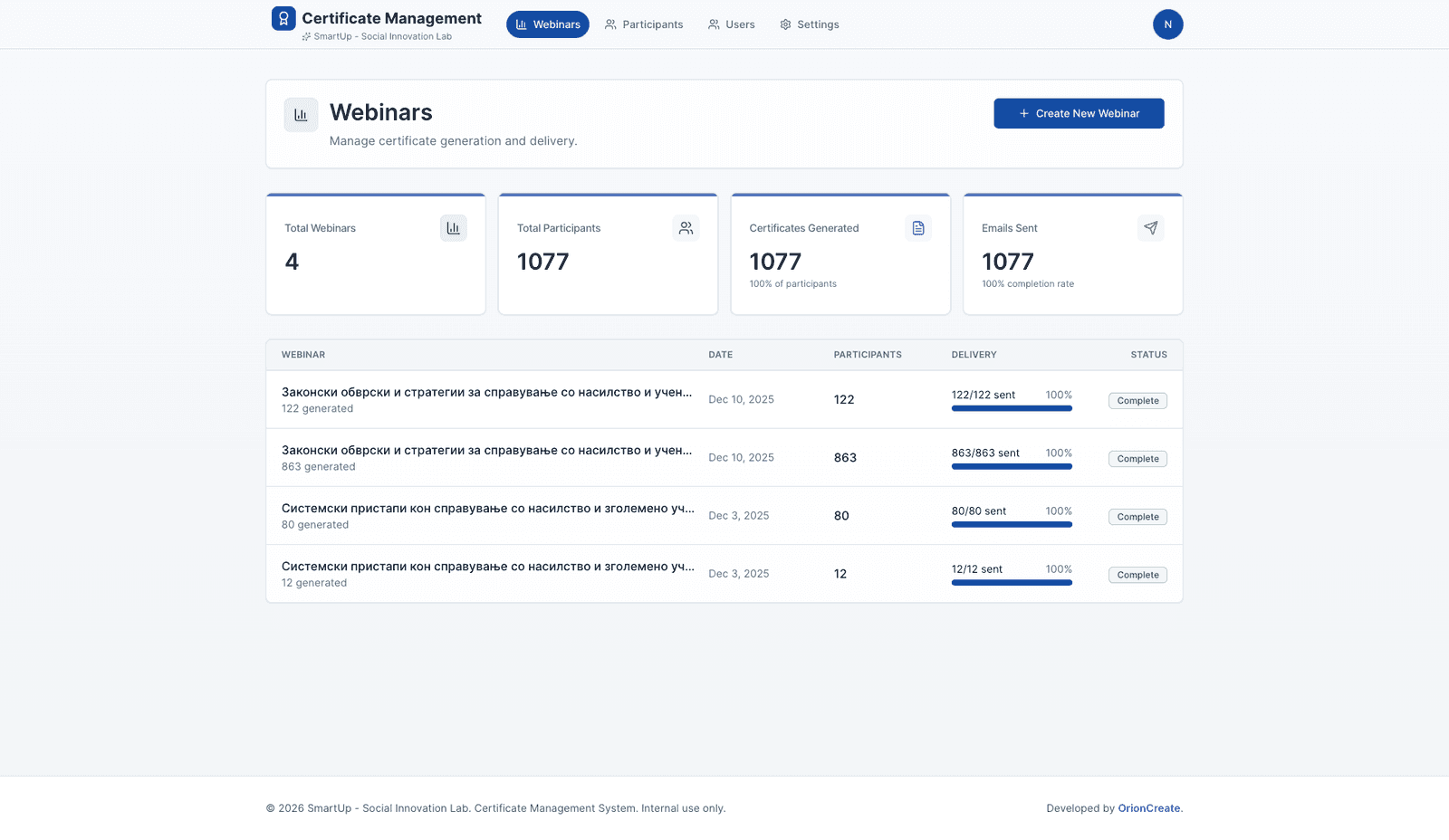Image resolution: width=1449 pixels, height=840 pixels.
Task: Open the user avatar N menu
Action: tap(1167, 24)
